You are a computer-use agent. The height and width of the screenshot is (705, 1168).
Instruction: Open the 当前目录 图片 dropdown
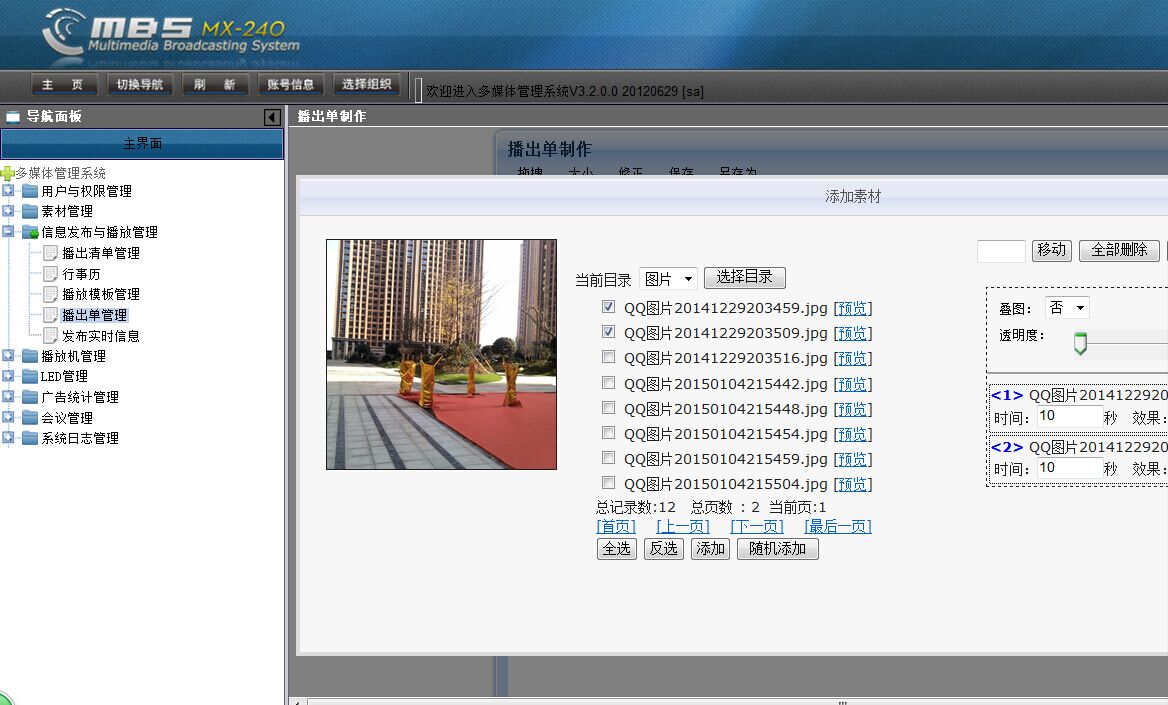[x=668, y=279]
